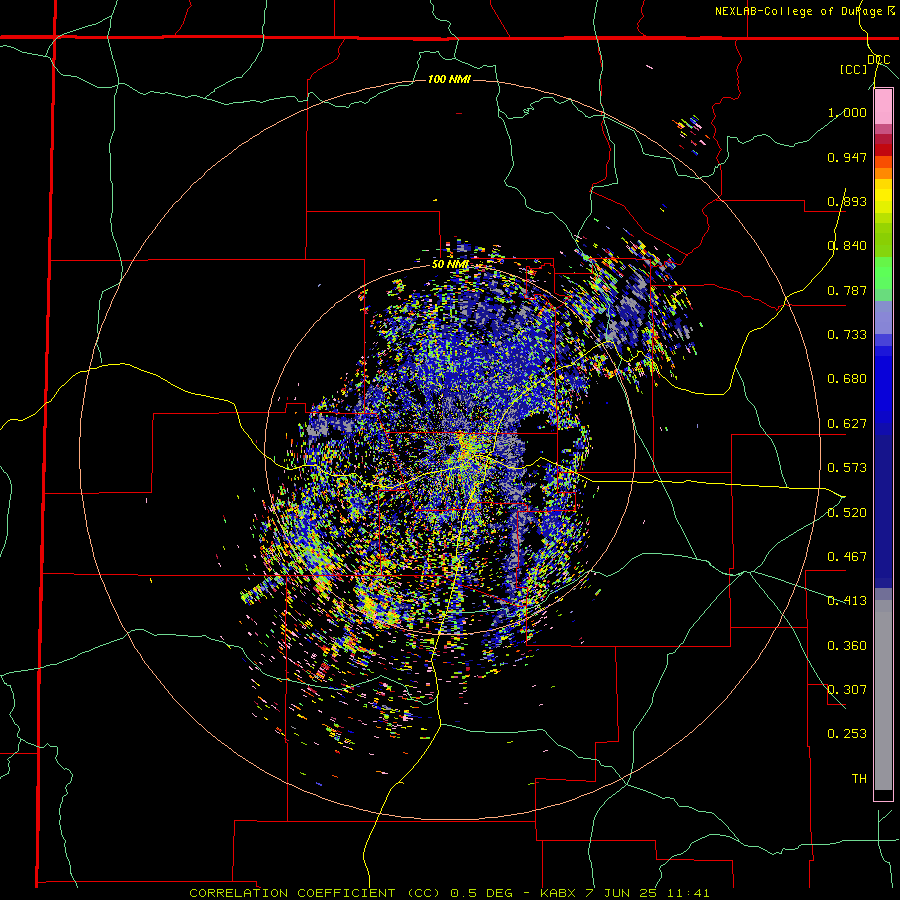Select the 0.413 legend value
Screen dimensions: 900x900
pyautogui.click(x=847, y=601)
